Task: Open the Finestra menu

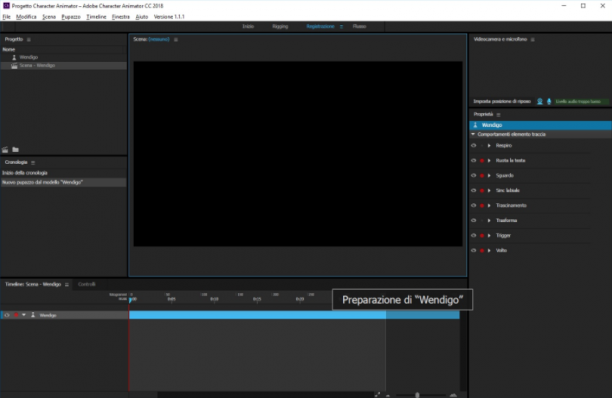Action: point(121,17)
